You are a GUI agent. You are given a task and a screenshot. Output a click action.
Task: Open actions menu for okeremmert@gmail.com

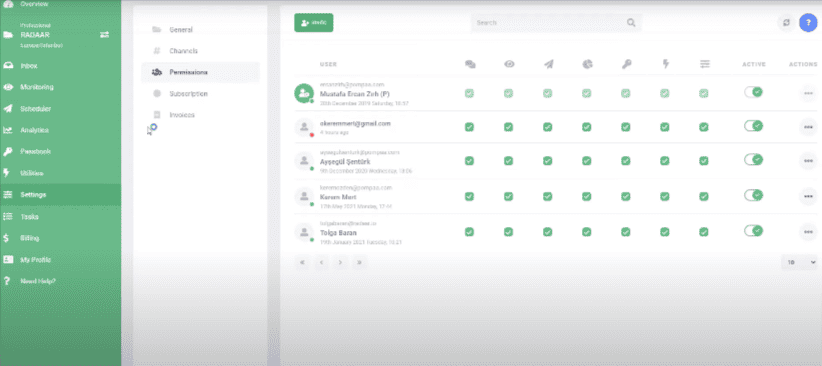[x=808, y=127]
